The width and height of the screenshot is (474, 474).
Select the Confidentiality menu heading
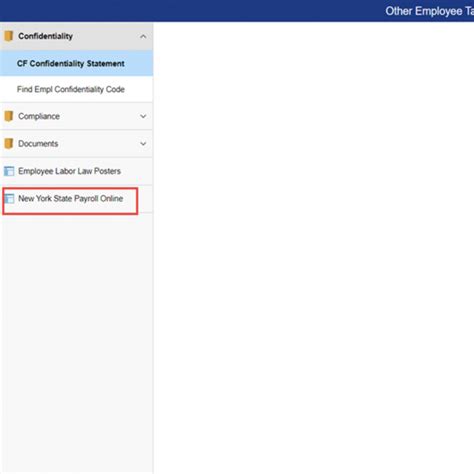click(45, 36)
